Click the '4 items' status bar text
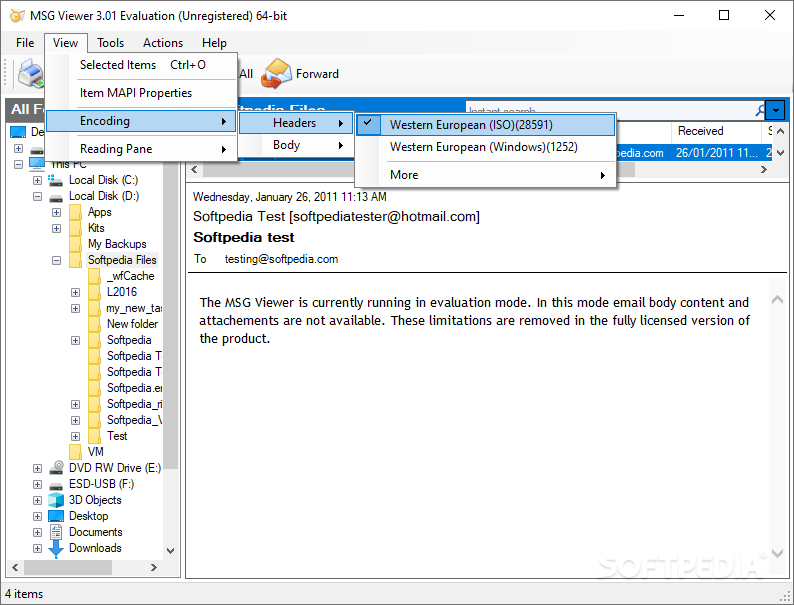 click(x=24, y=594)
